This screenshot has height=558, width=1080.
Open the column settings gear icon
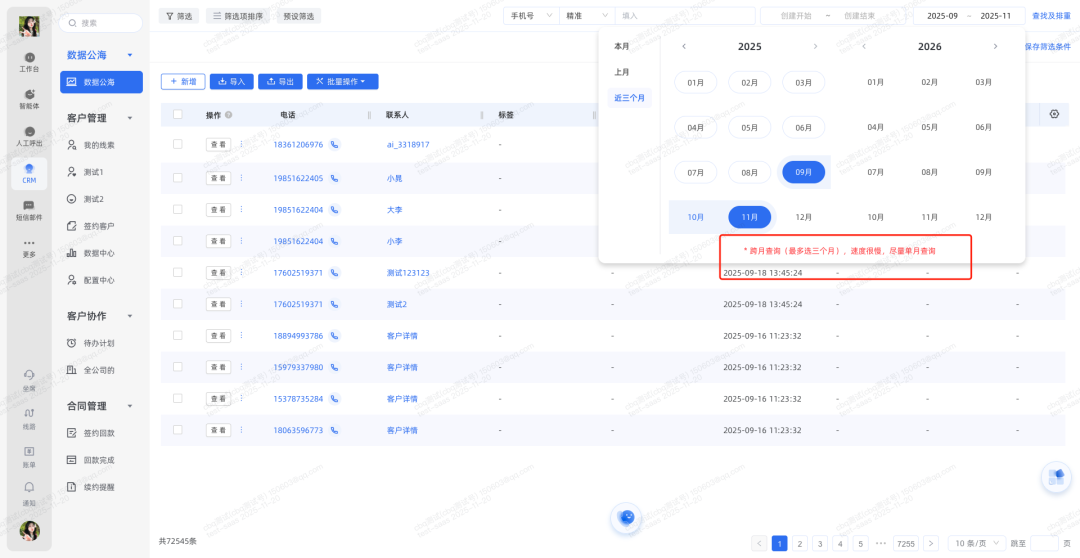1053,115
